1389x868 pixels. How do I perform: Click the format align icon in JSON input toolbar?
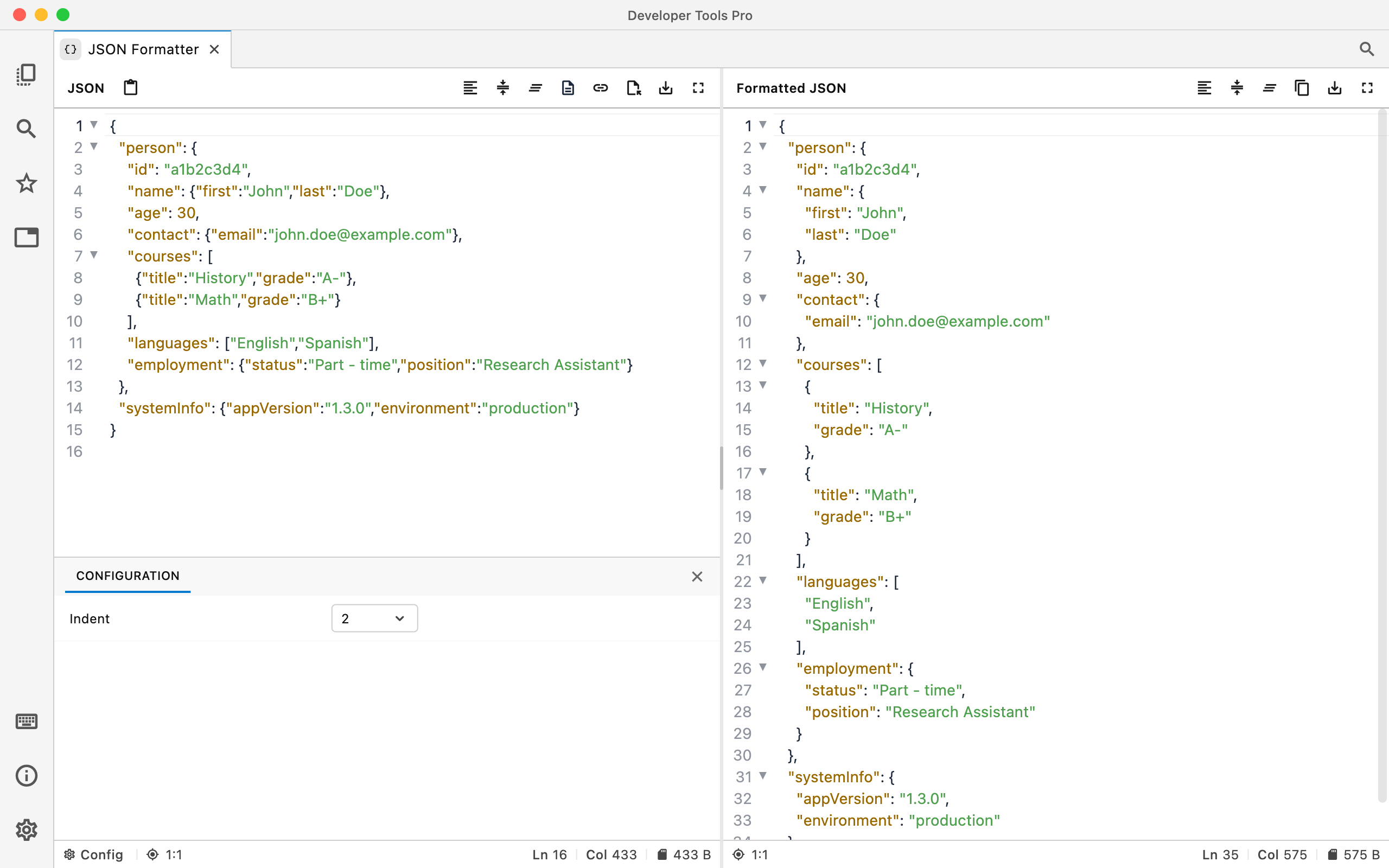coord(470,88)
